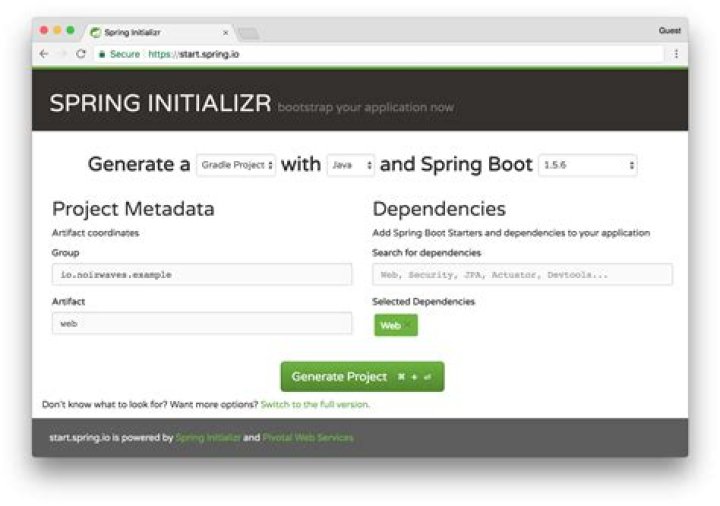Image resolution: width=720 pixels, height=506 pixels.
Task: Open the Gradle Project type dropdown
Action: click(x=236, y=165)
